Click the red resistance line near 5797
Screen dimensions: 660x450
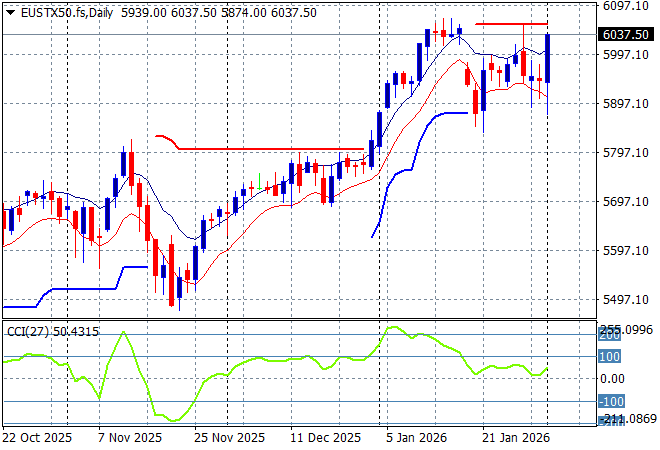coord(260,148)
